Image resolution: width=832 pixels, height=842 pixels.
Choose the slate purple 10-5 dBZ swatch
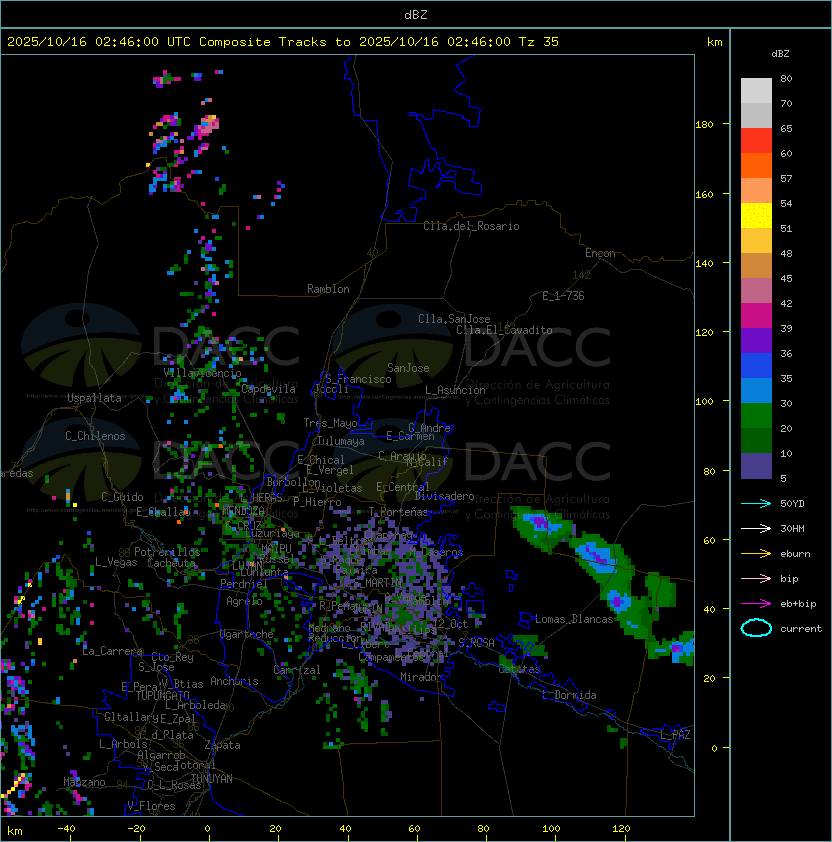[x=756, y=466]
